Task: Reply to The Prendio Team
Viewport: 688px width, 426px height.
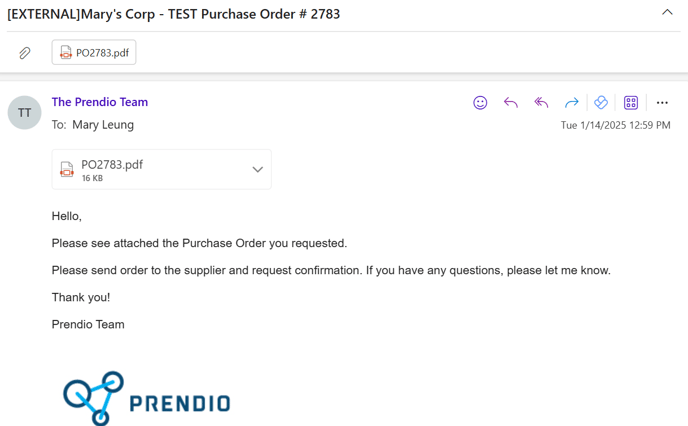Action: click(511, 103)
